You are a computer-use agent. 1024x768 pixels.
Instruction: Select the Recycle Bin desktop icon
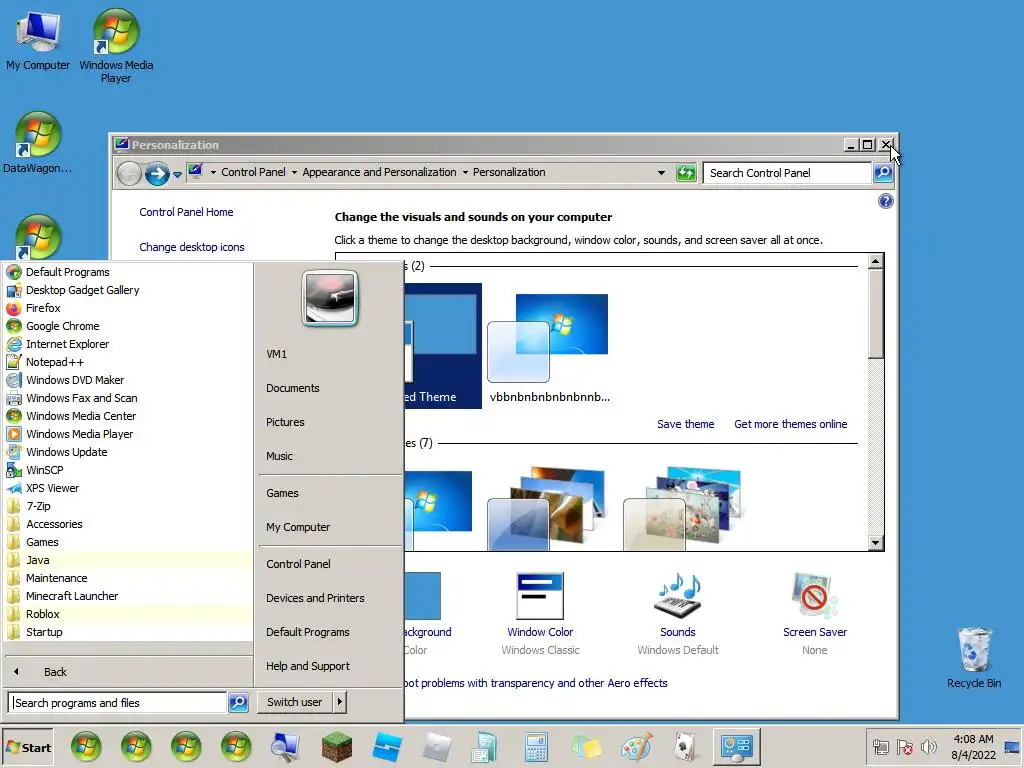click(974, 657)
